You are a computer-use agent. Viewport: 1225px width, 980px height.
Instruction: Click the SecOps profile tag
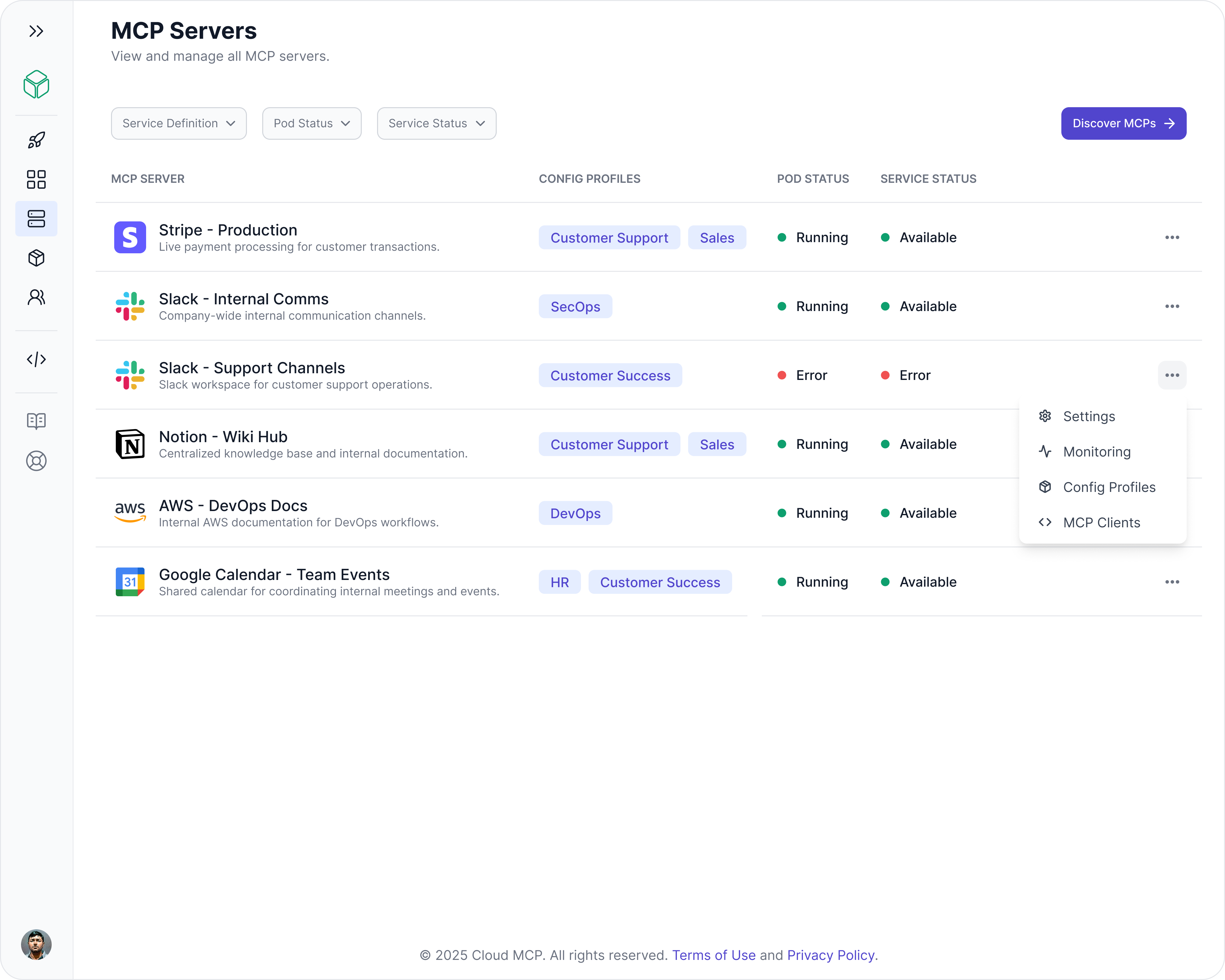[575, 306]
